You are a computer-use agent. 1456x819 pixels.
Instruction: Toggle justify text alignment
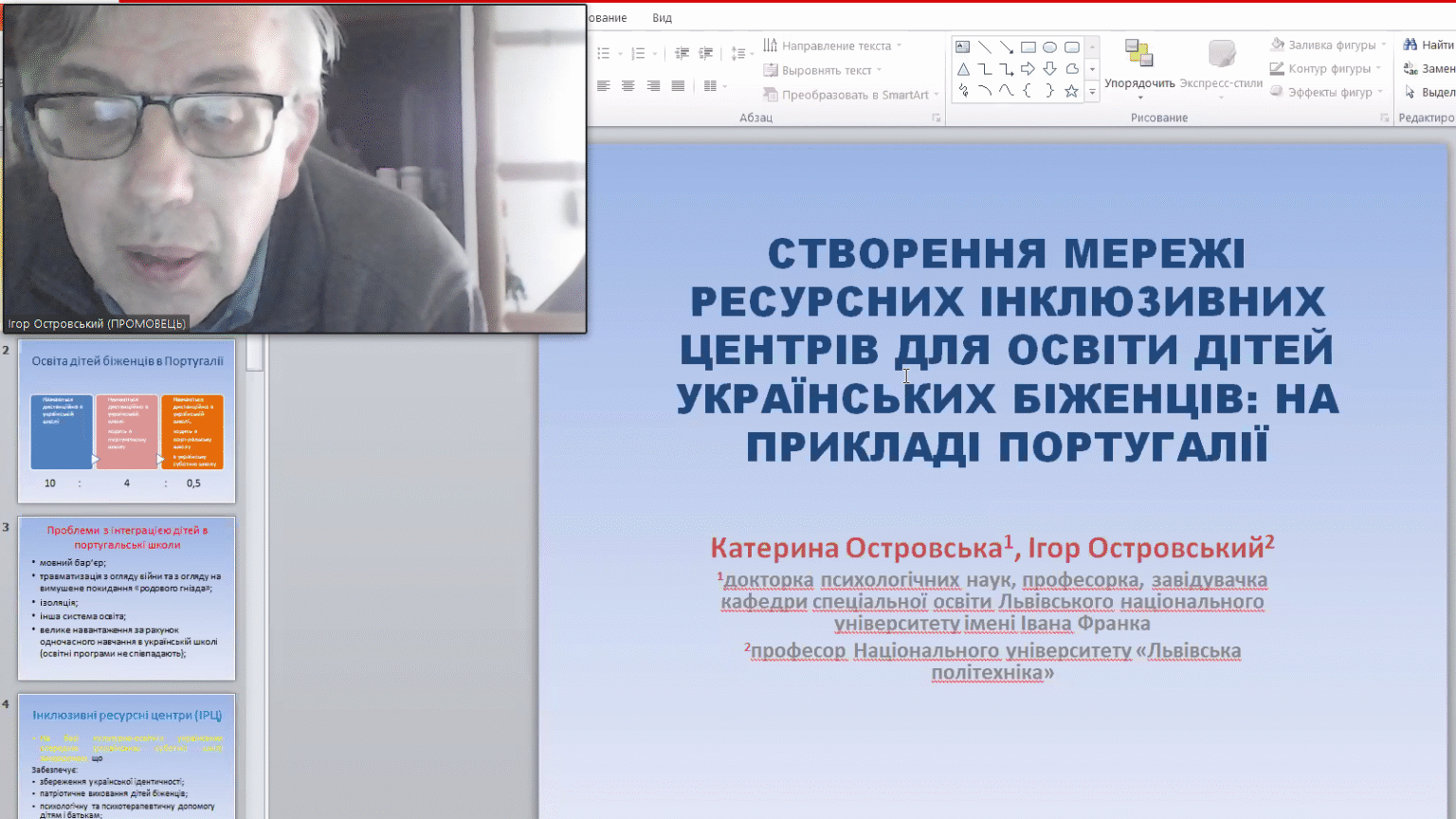coord(678,86)
